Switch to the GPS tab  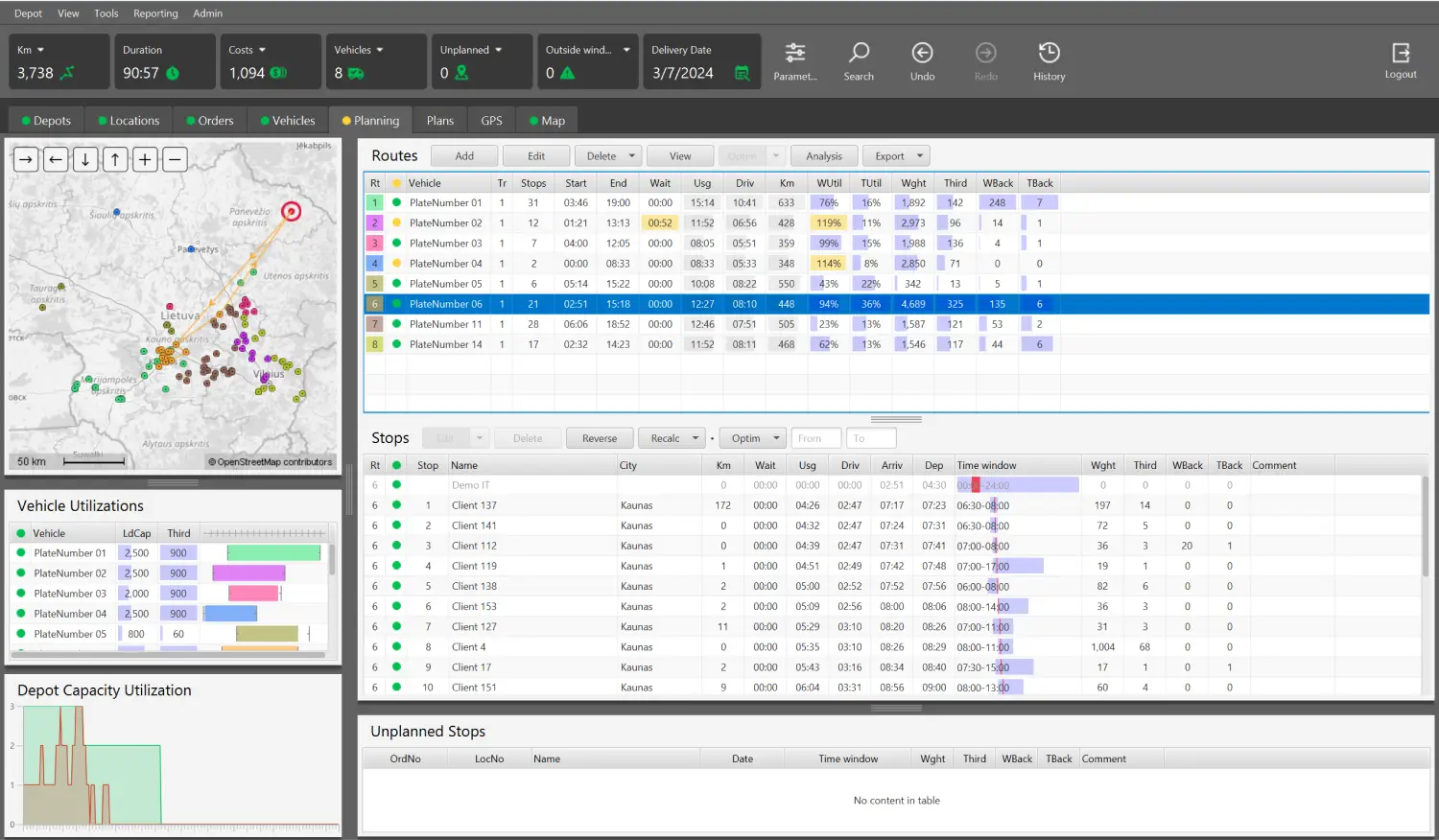pyautogui.click(x=491, y=121)
